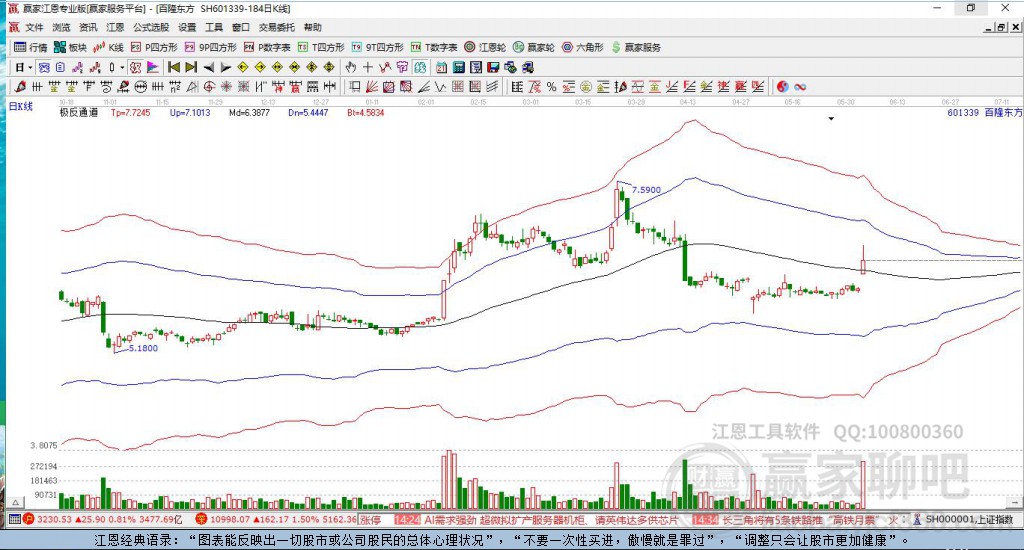This screenshot has height=550, width=1024.
Task: Click the 3230.53 index reading in status bar
Action: tap(54, 519)
